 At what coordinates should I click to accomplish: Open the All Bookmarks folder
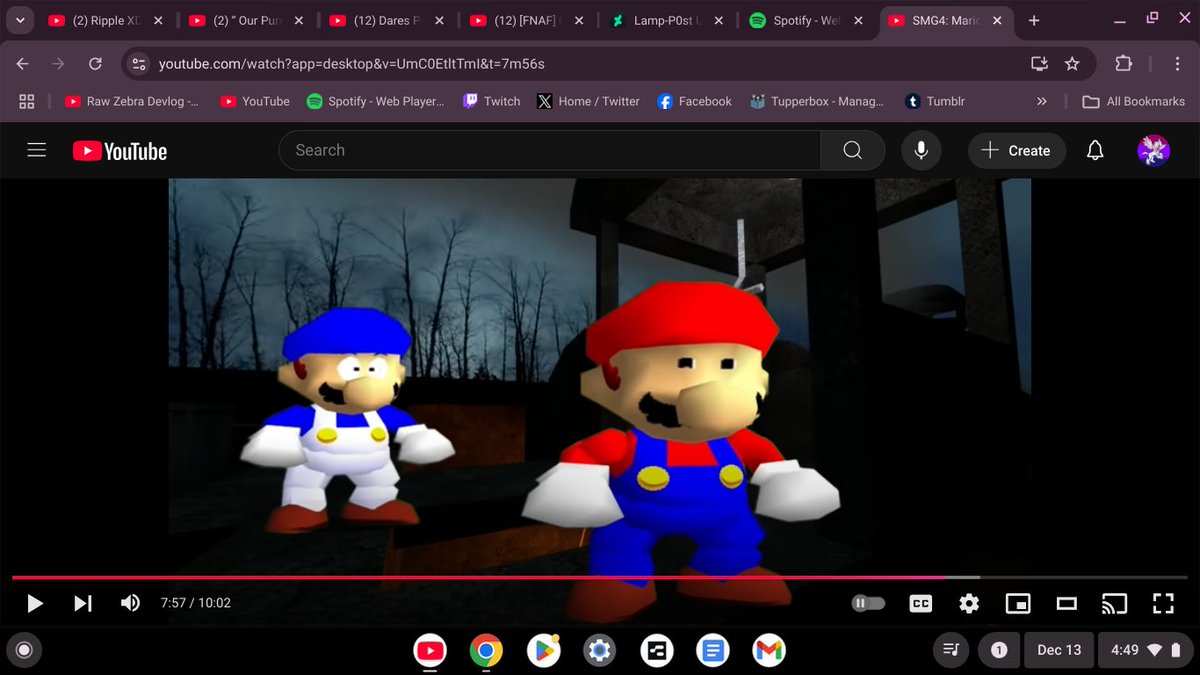pyautogui.click(x=1134, y=101)
